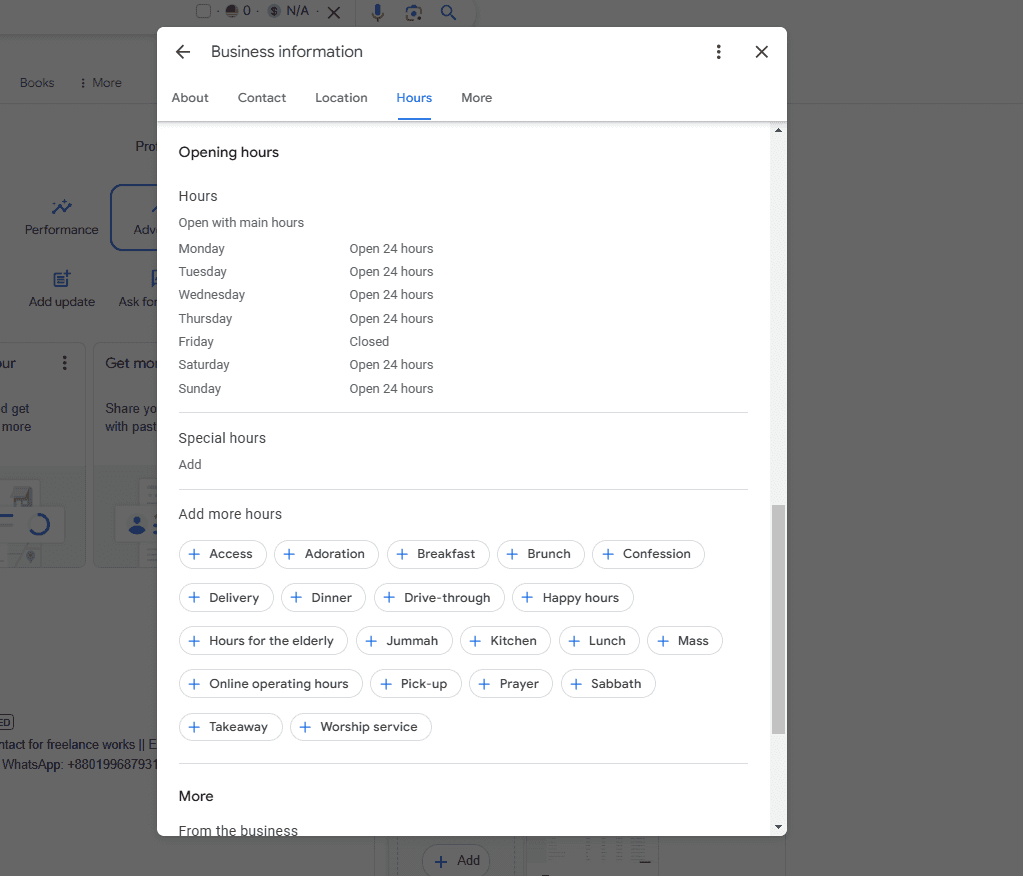Add Sabbath hours chip

tap(607, 684)
